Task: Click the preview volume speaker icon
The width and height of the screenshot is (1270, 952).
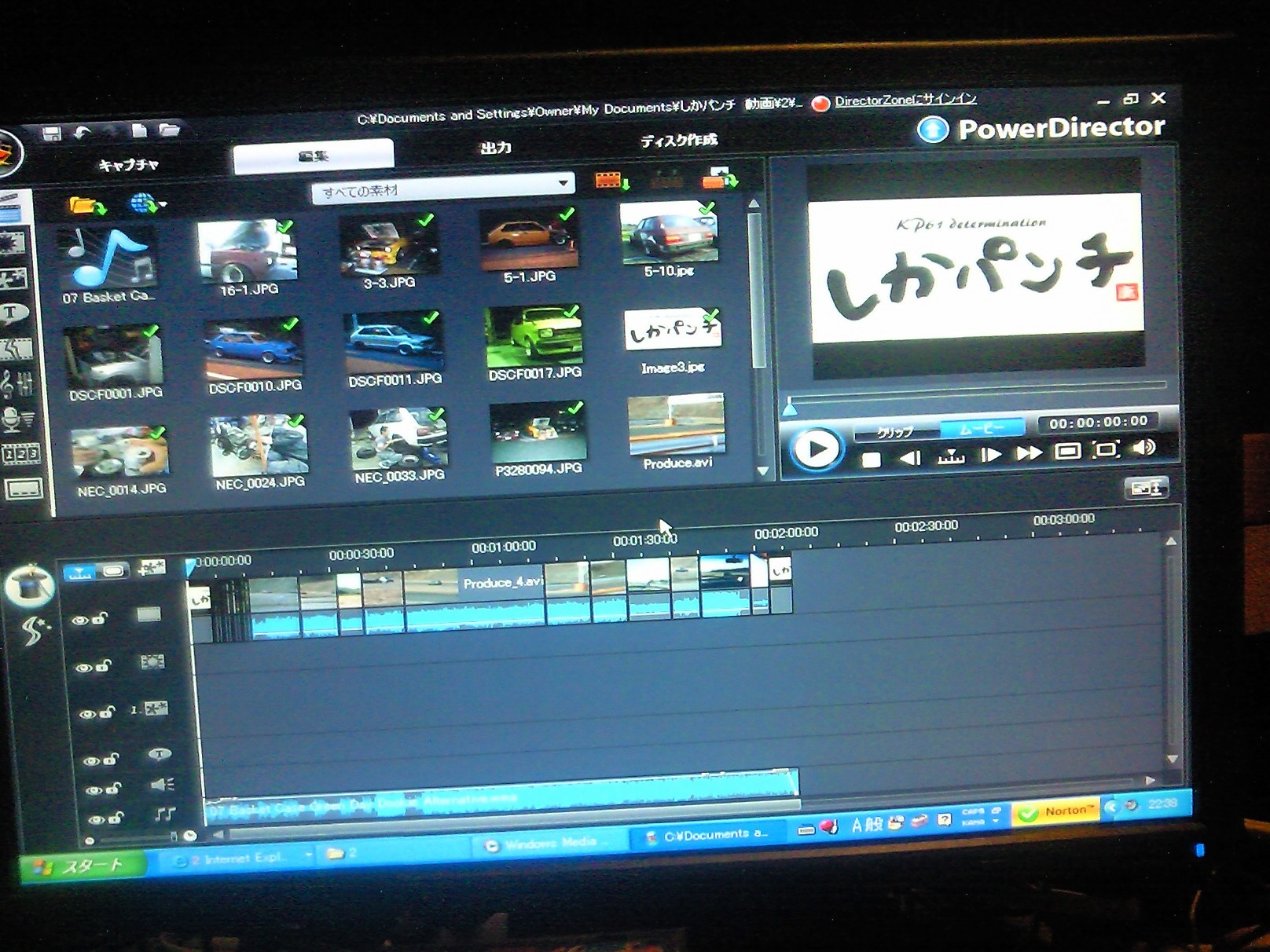Action: (1143, 447)
